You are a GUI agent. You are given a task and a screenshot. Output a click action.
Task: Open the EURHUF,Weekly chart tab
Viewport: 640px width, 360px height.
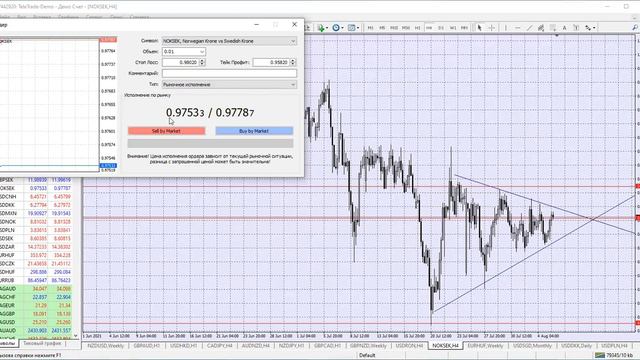pos(485,346)
